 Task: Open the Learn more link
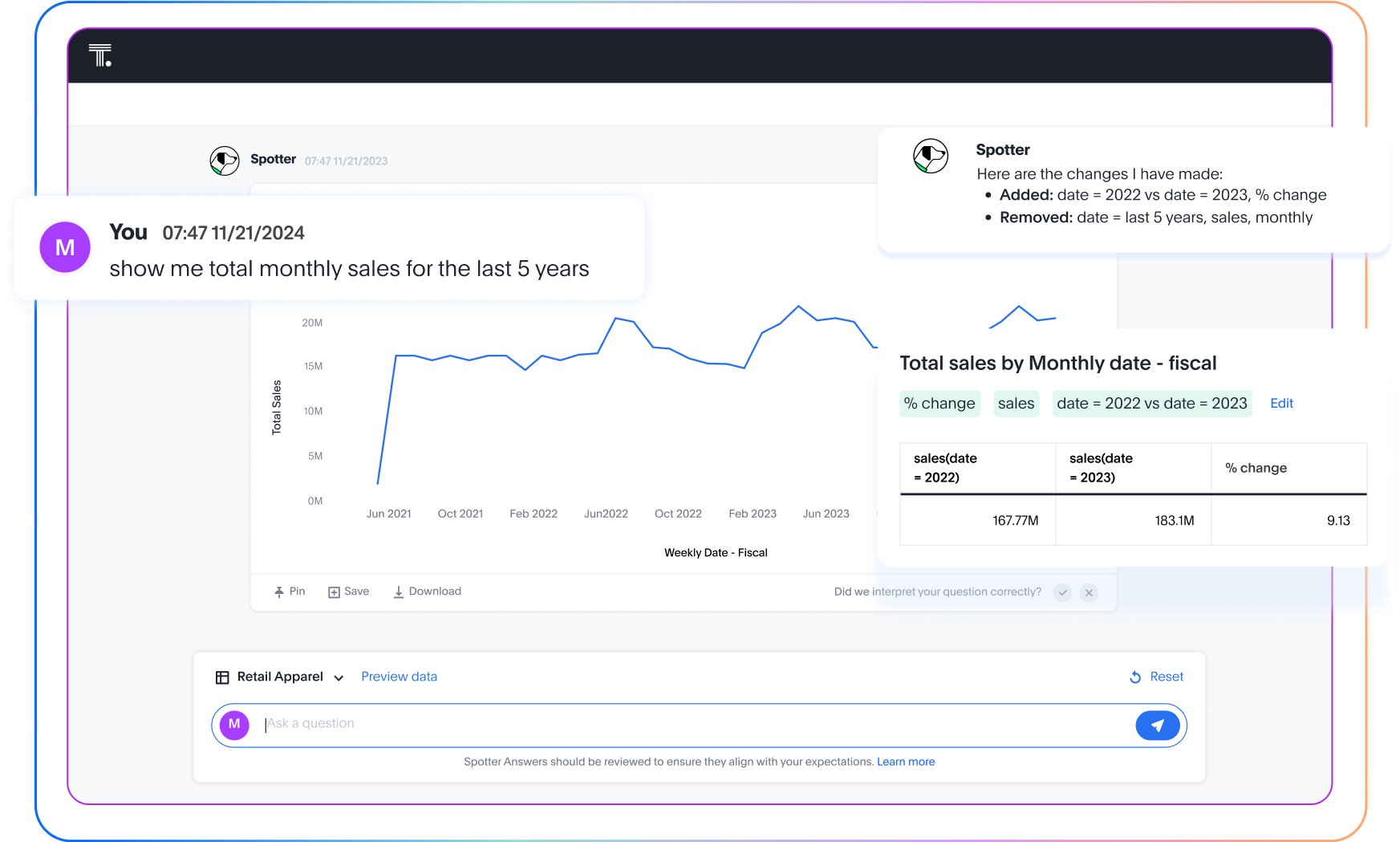(906, 761)
